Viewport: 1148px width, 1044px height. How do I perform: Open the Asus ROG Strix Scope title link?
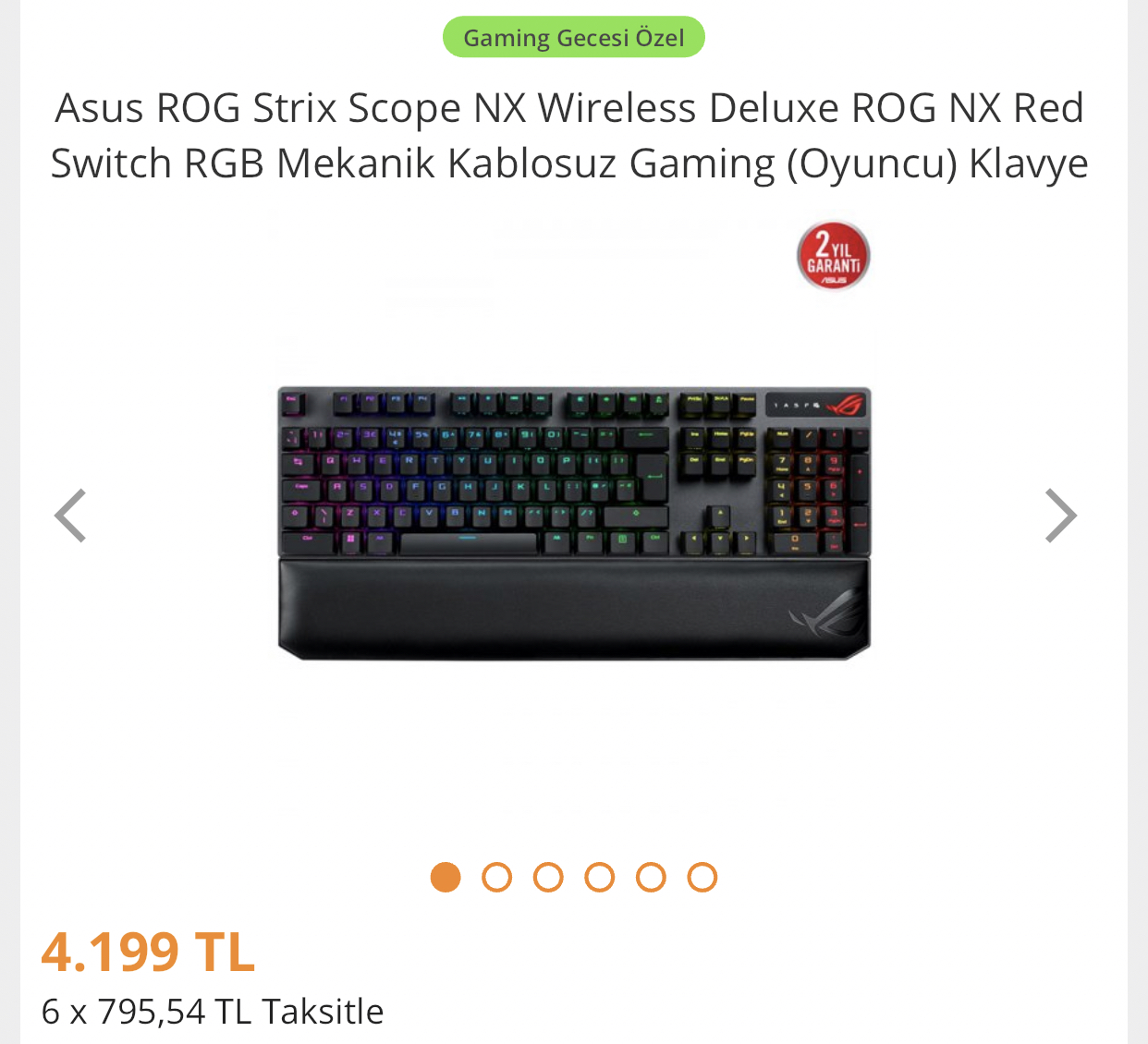569,135
